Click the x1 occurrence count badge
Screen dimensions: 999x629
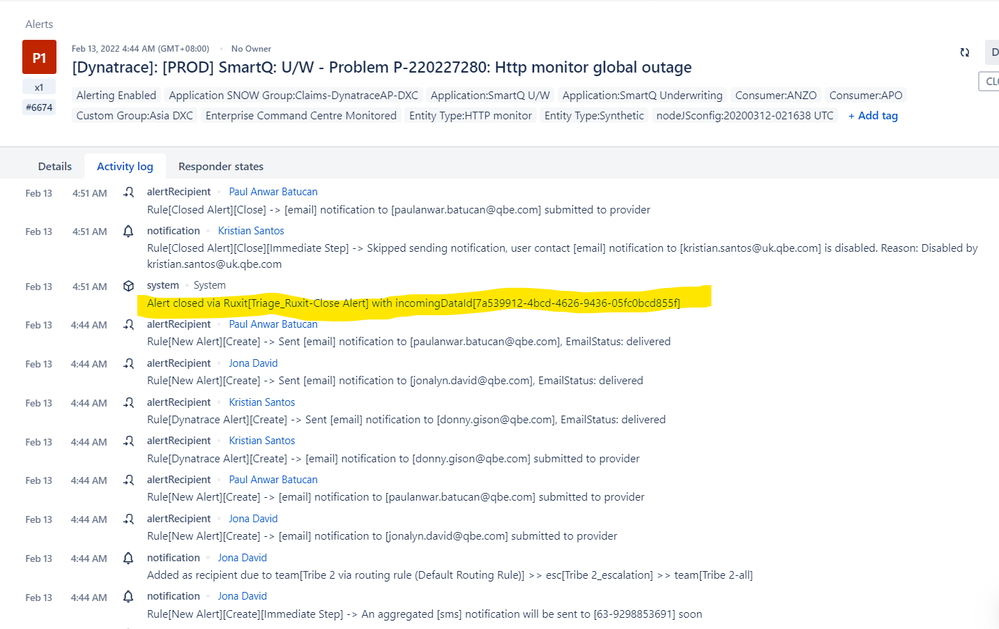38,87
